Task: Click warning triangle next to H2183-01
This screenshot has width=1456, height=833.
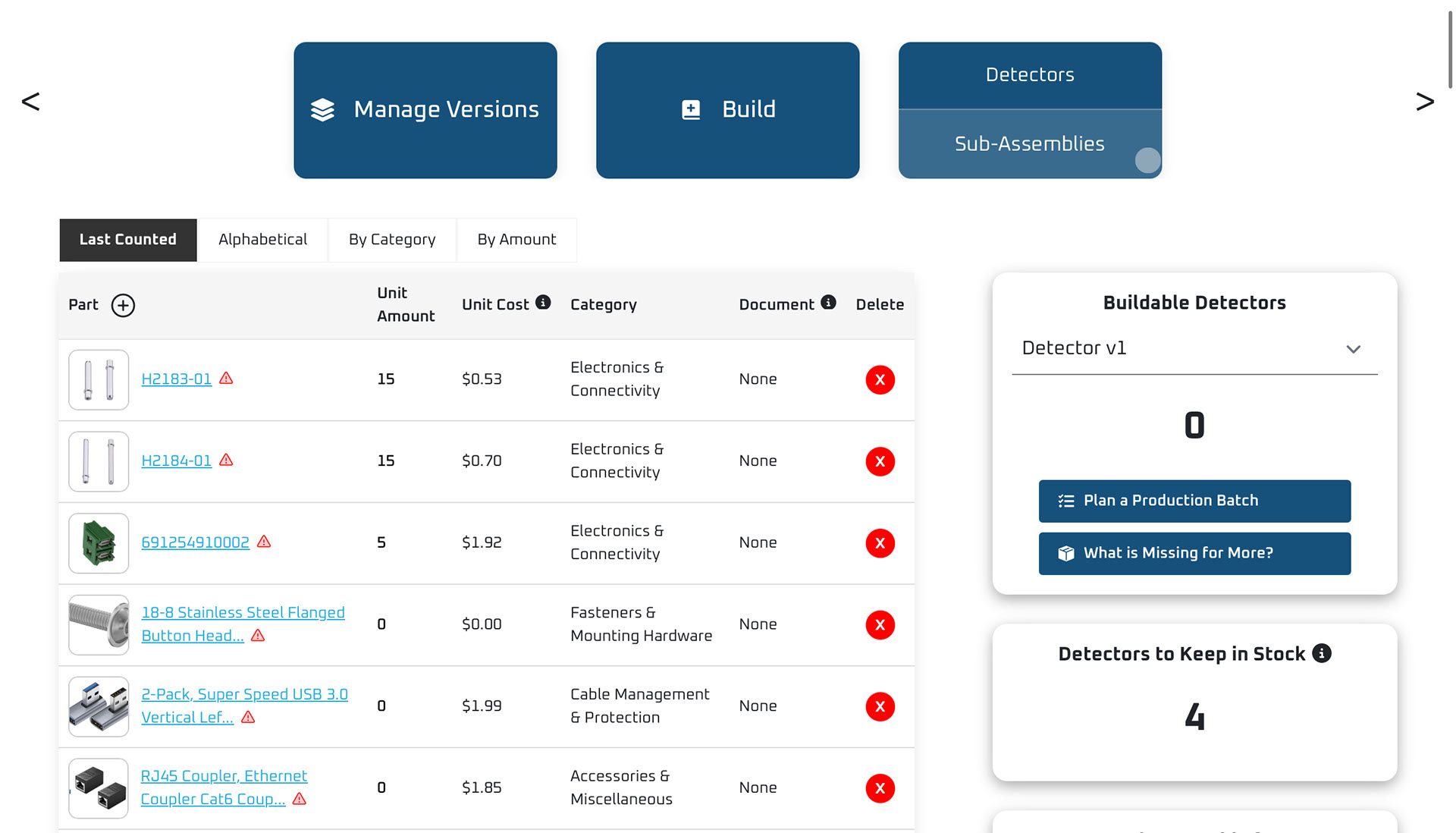Action: 226,379
